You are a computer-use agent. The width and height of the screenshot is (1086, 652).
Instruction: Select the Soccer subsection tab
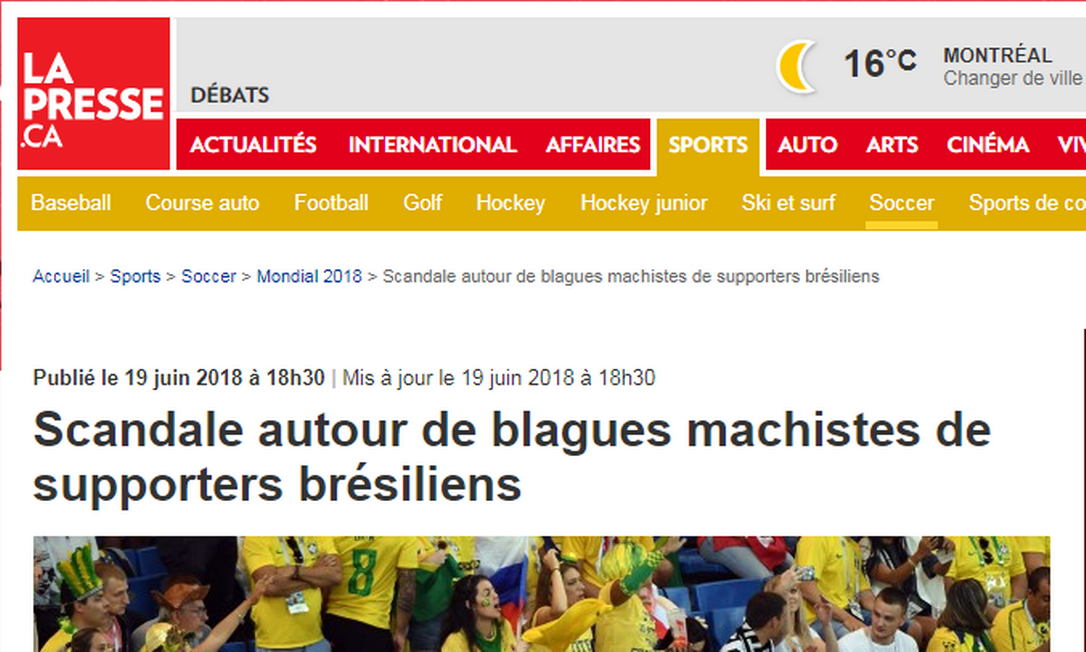(901, 203)
